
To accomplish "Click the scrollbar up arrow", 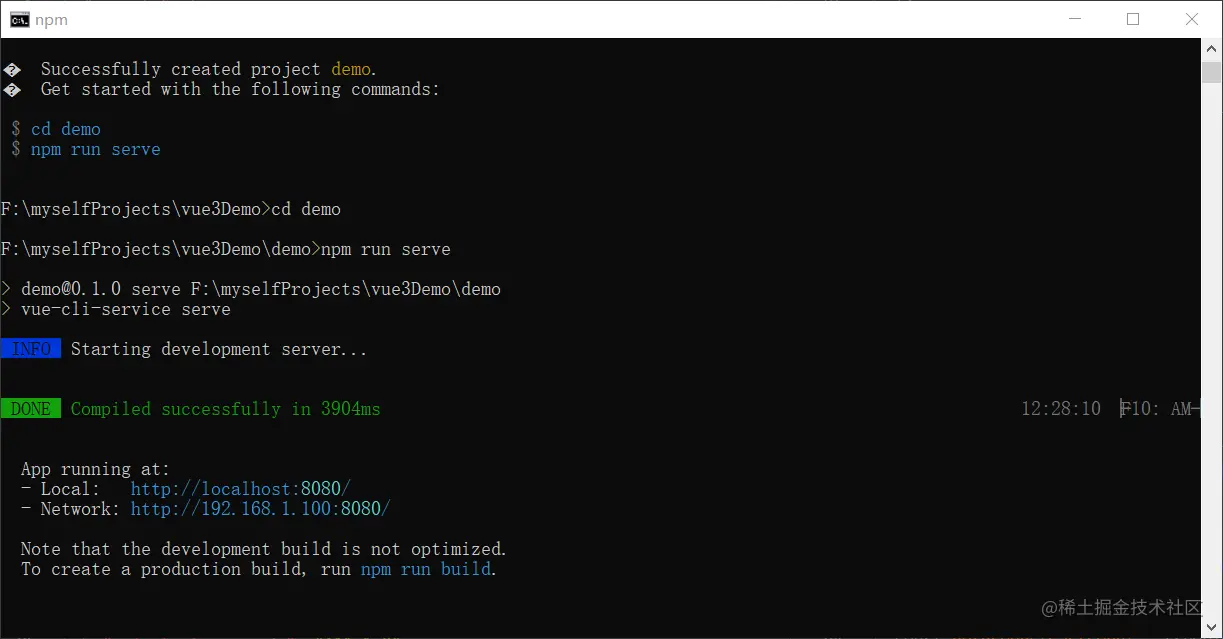I will (x=1211, y=49).
